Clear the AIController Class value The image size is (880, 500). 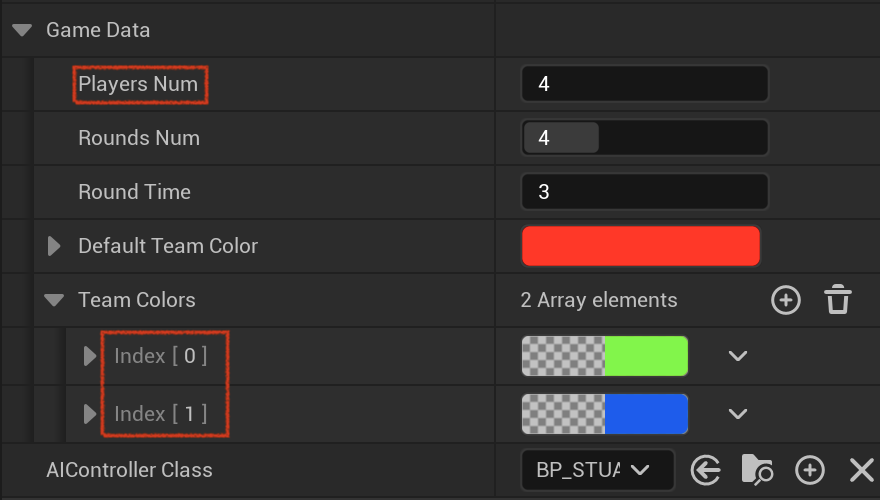pos(861,470)
